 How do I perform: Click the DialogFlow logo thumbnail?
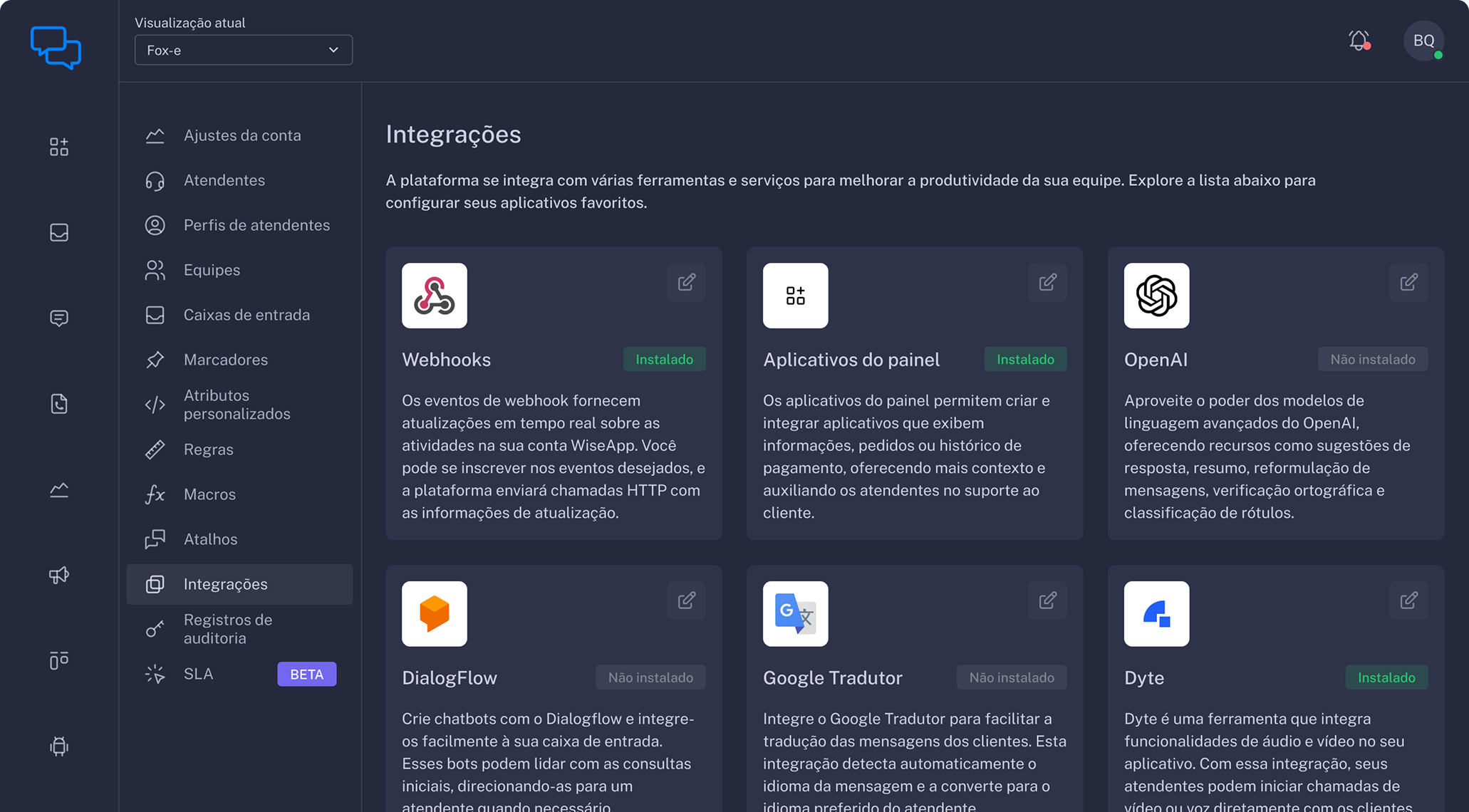click(434, 613)
